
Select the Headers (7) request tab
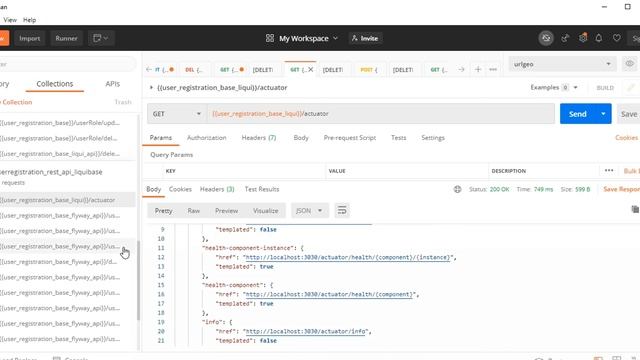pyautogui.click(x=259, y=138)
